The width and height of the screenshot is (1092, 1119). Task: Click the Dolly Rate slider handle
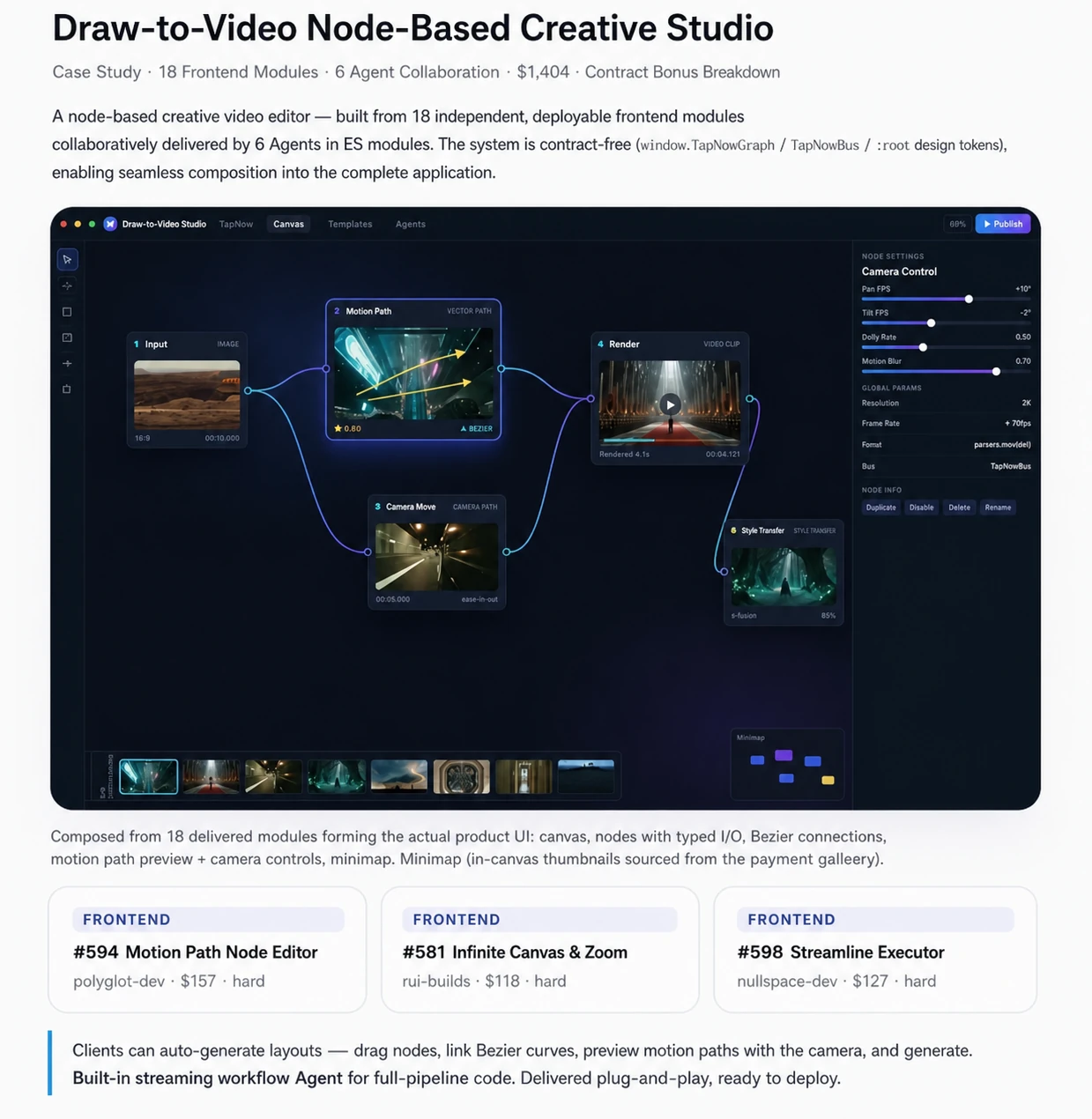click(923, 347)
